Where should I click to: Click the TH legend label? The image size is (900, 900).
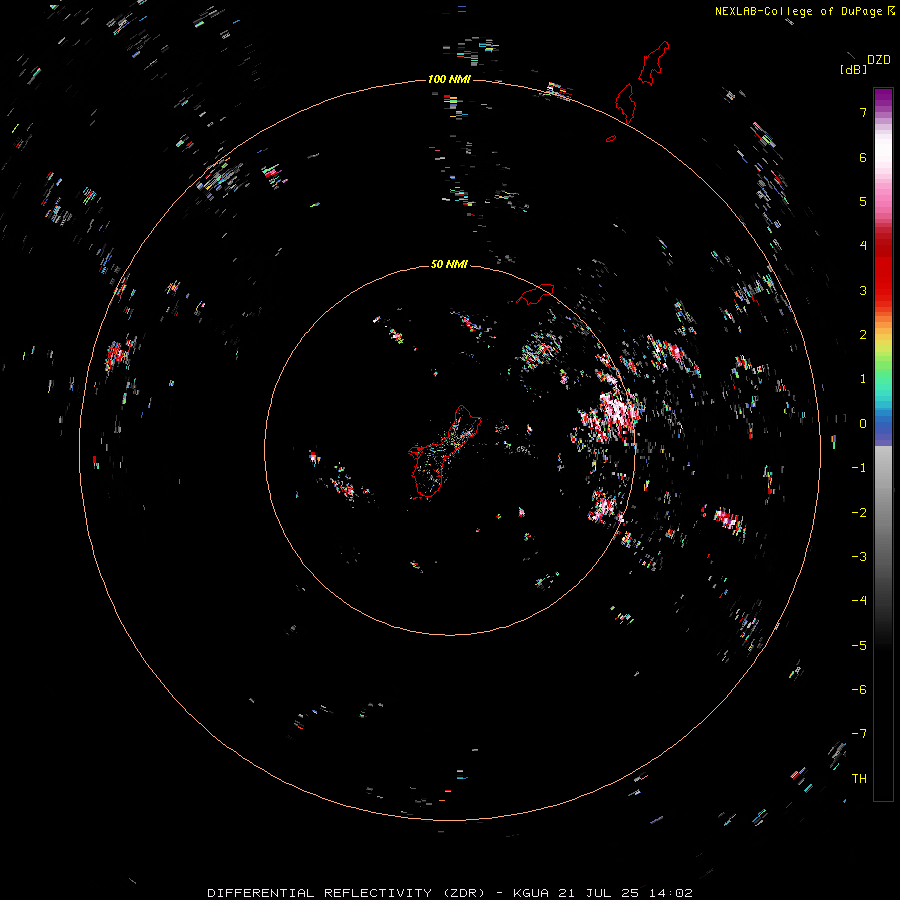[859, 779]
